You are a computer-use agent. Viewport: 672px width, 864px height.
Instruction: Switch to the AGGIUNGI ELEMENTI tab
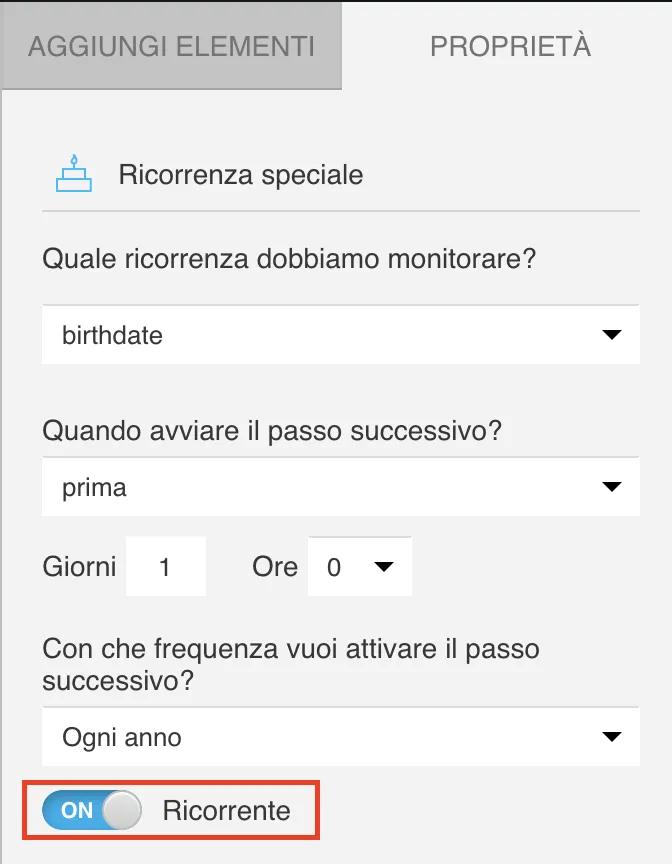[x=171, y=46]
